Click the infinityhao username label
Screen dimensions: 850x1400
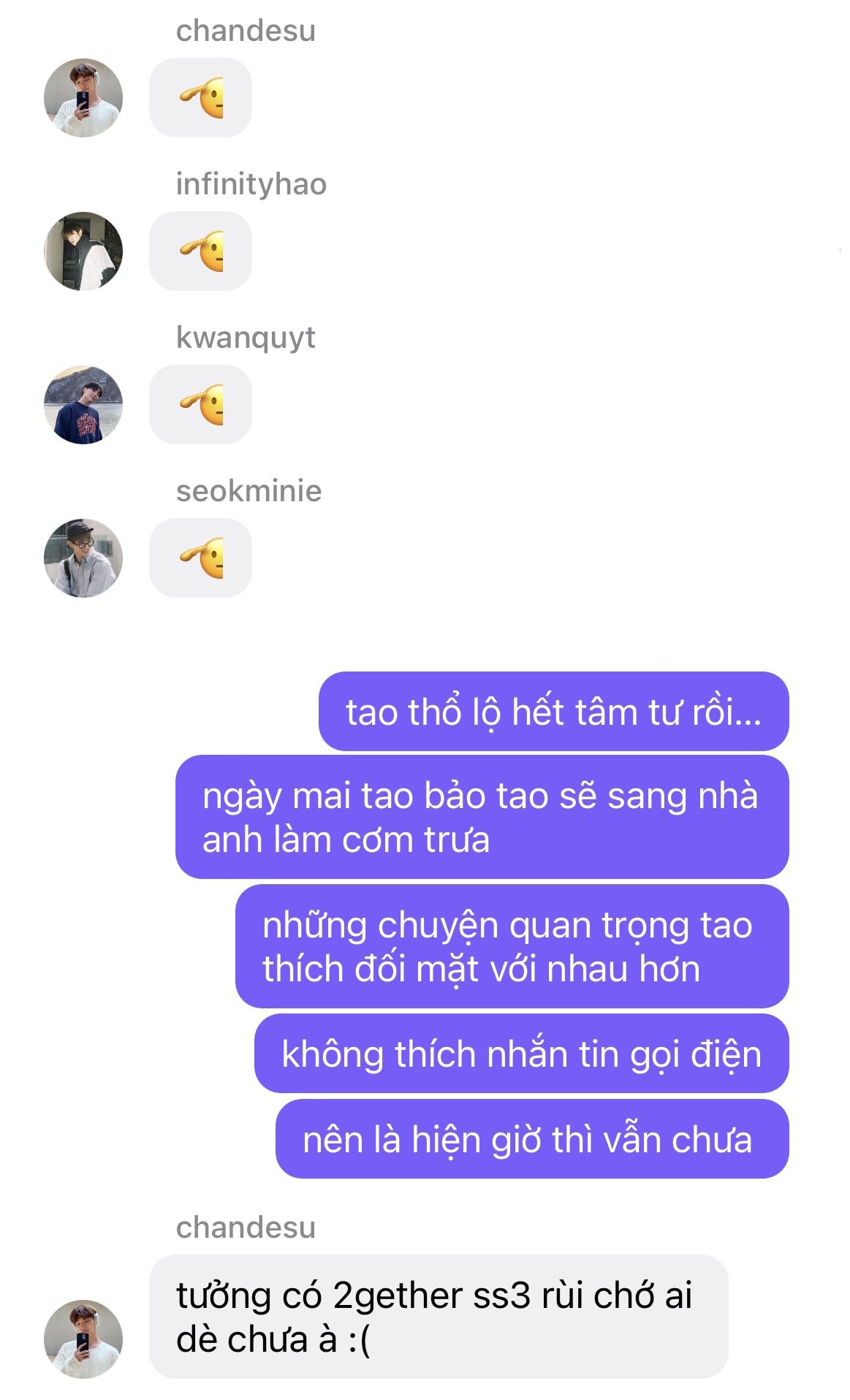(x=251, y=184)
